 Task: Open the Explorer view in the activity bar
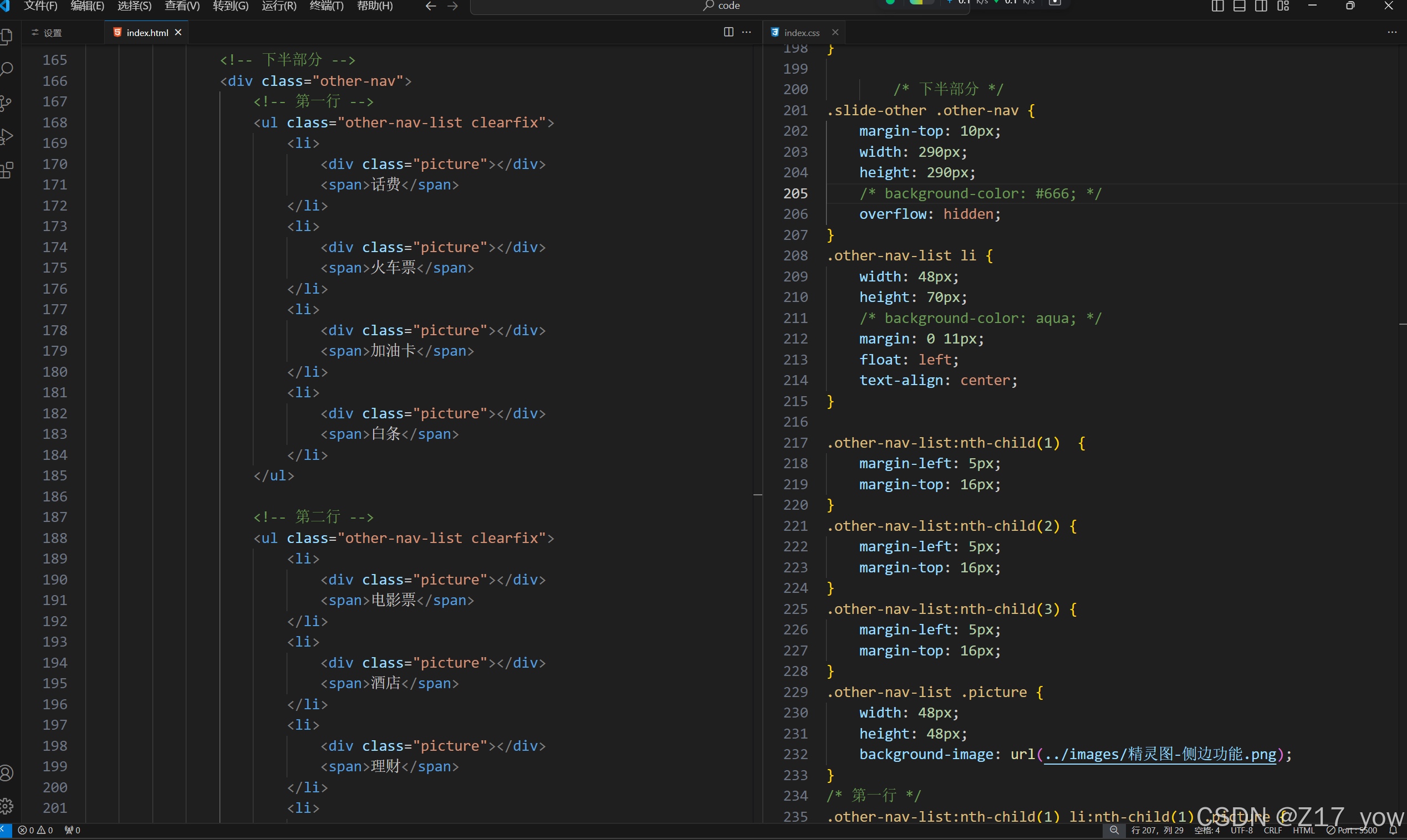click(x=7, y=37)
